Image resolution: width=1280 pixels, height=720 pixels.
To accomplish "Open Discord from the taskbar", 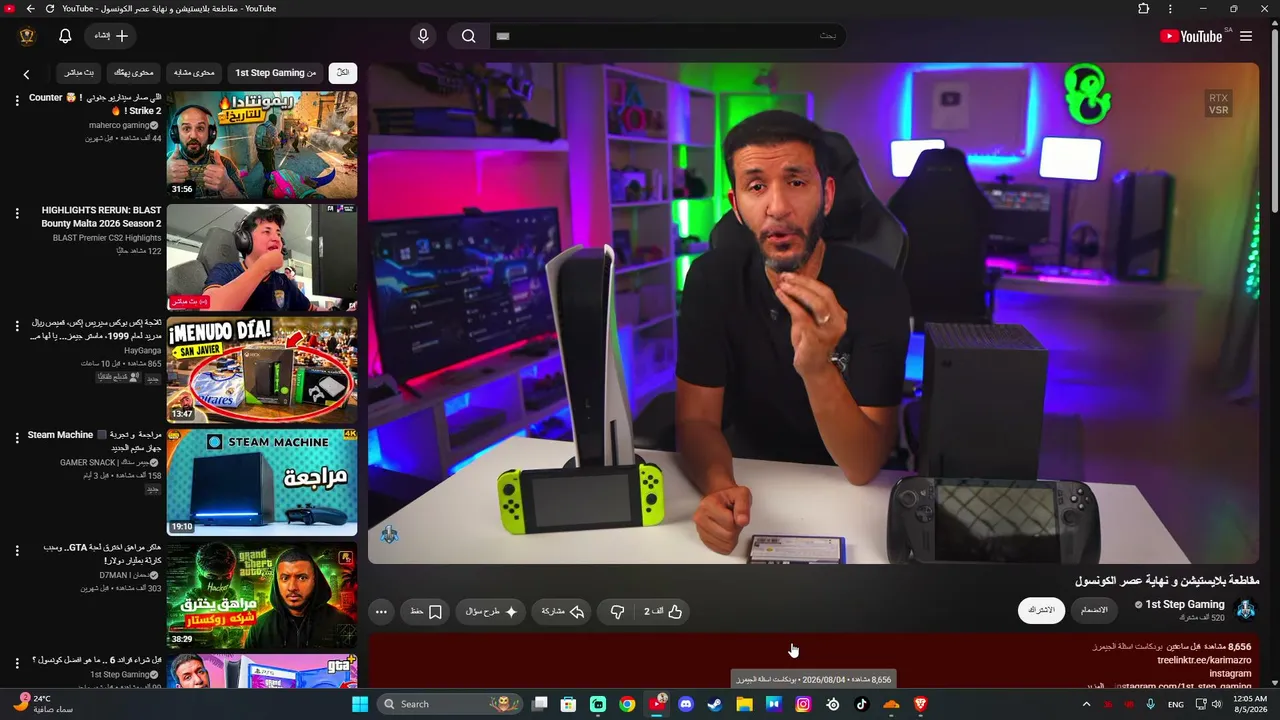I will [x=686, y=704].
